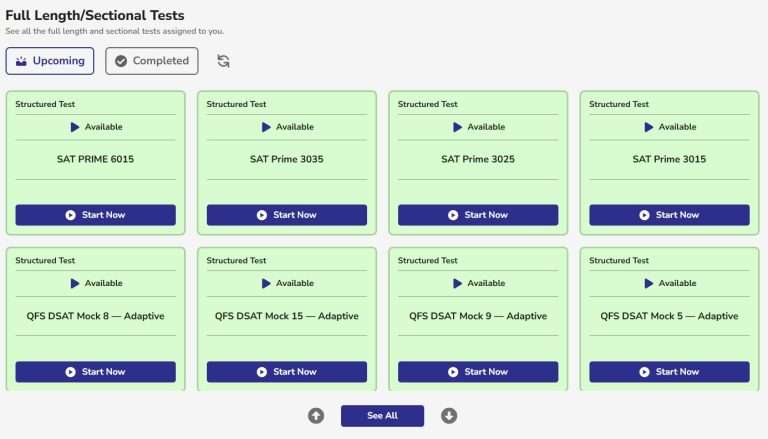Click the Available play icon for SAT Prime 3015

[x=649, y=127]
